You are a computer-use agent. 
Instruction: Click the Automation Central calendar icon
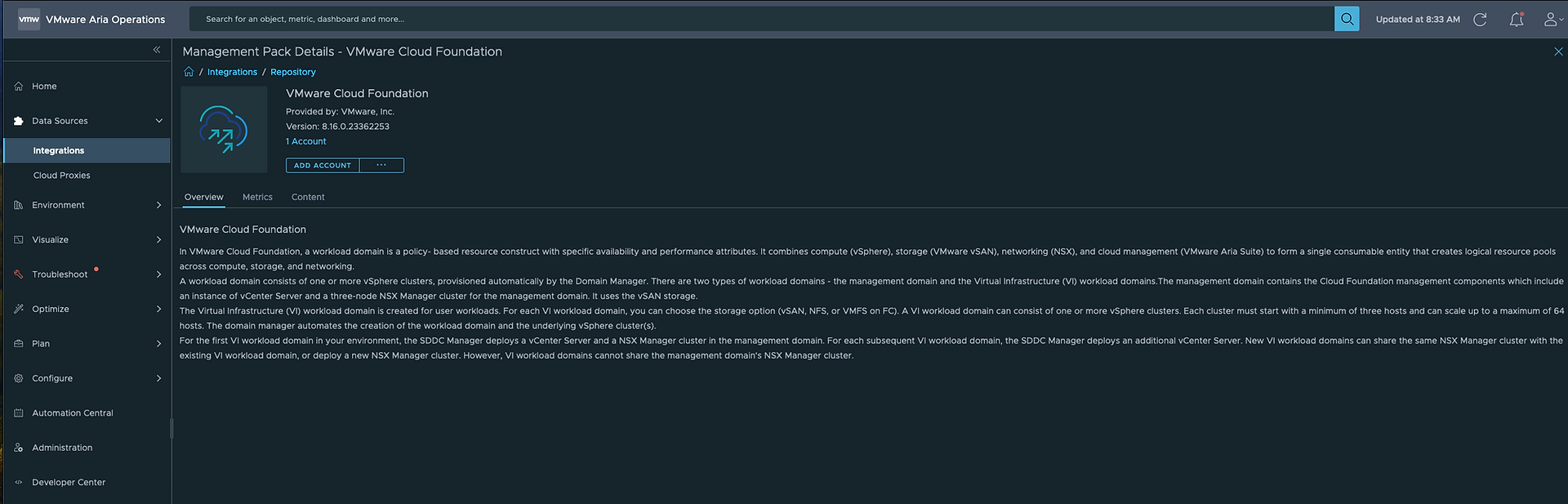pyautogui.click(x=19, y=413)
